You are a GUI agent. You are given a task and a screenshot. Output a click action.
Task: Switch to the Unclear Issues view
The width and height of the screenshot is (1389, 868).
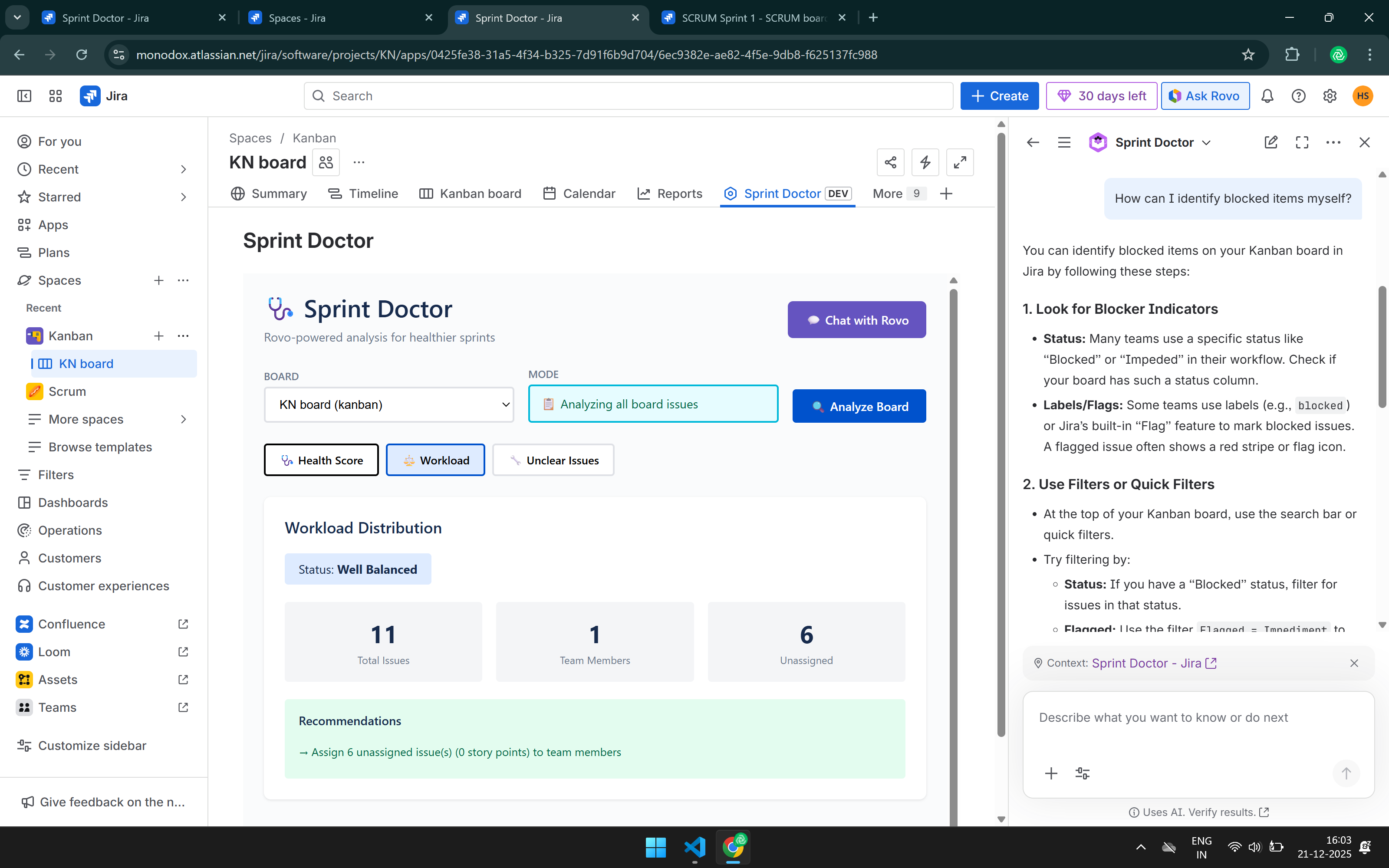click(553, 460)
